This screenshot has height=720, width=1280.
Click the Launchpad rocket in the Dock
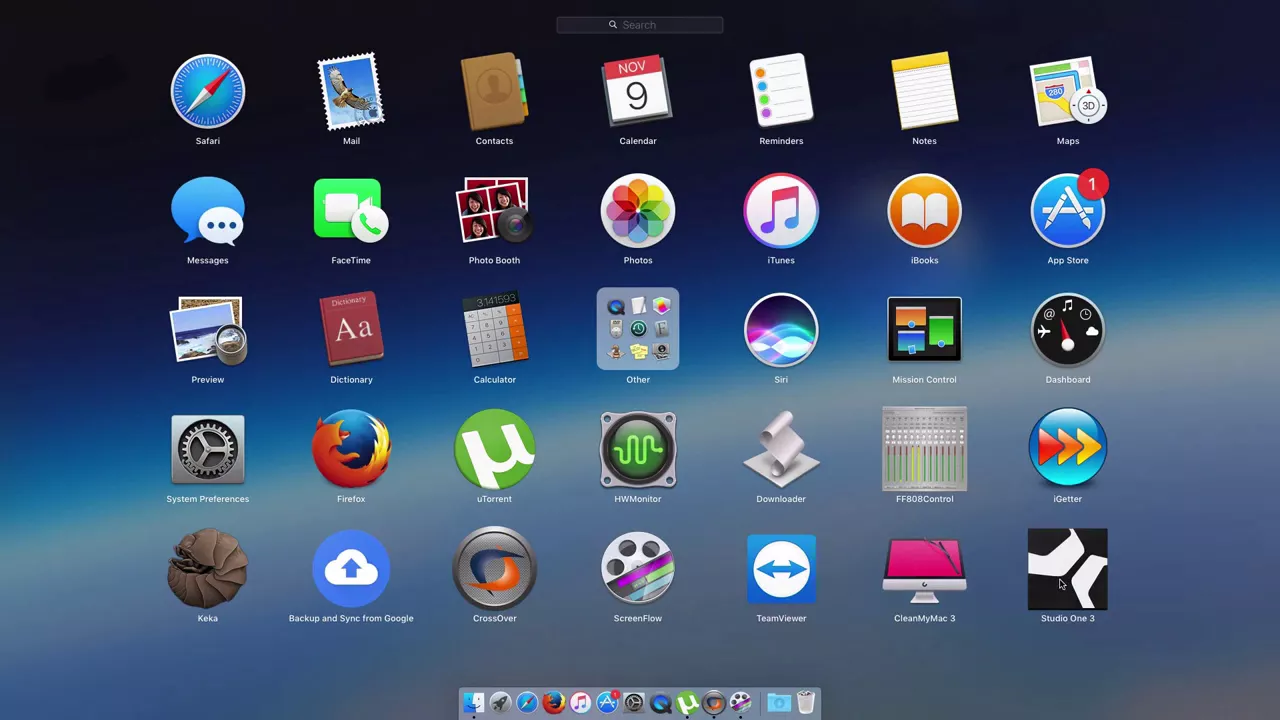tap(500, 703)
